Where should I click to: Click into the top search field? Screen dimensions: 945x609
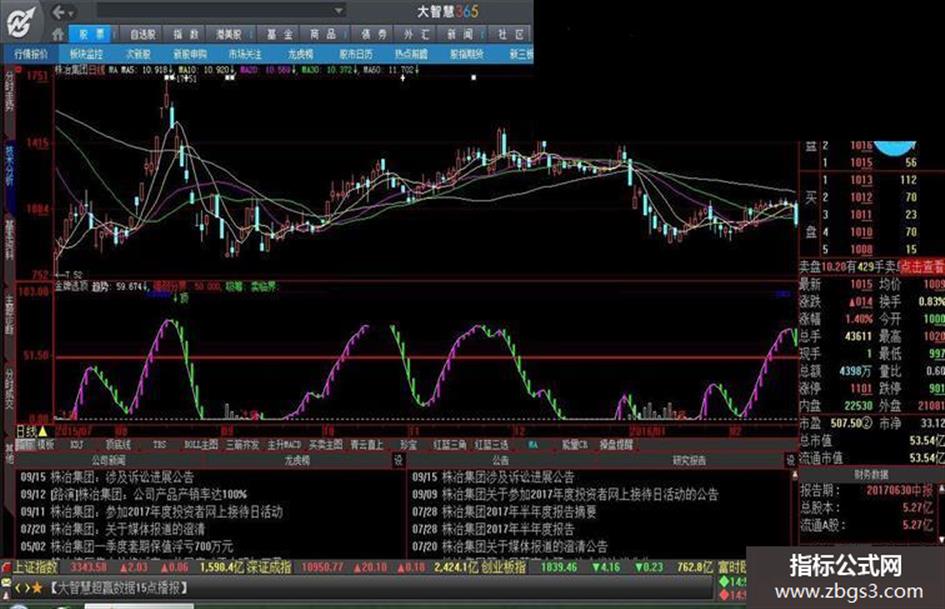(x=215, y=11)
